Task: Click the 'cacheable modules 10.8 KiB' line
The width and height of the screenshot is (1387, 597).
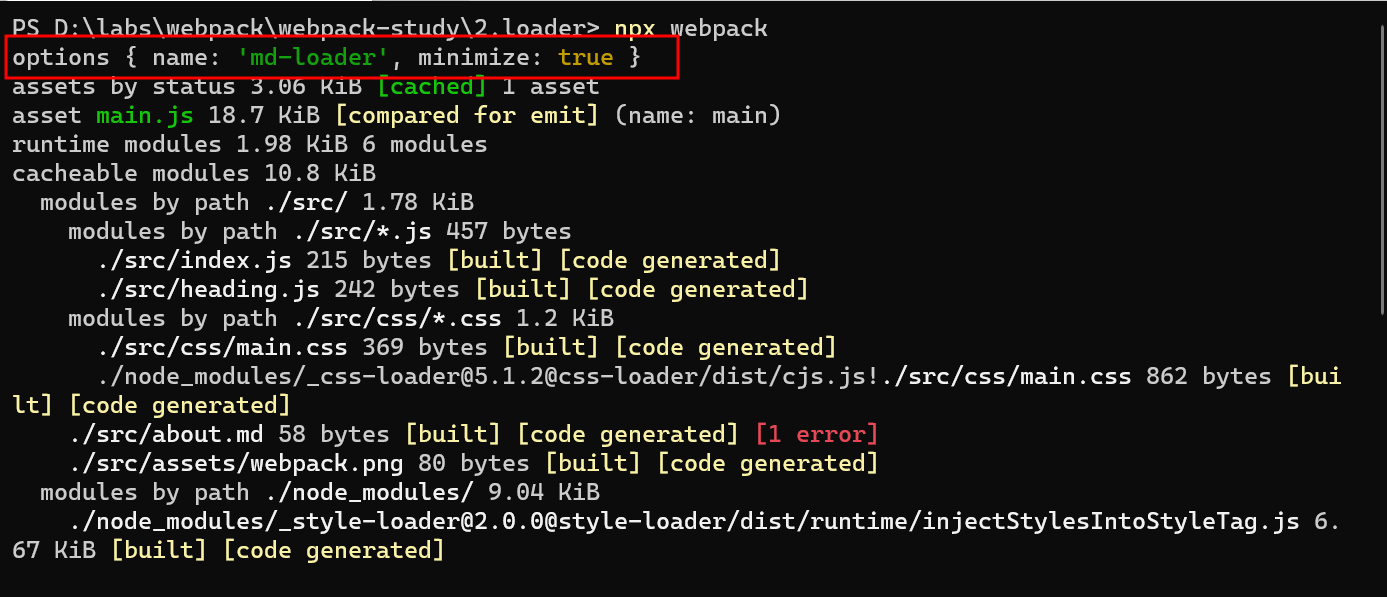Action: tap(194, 174)
